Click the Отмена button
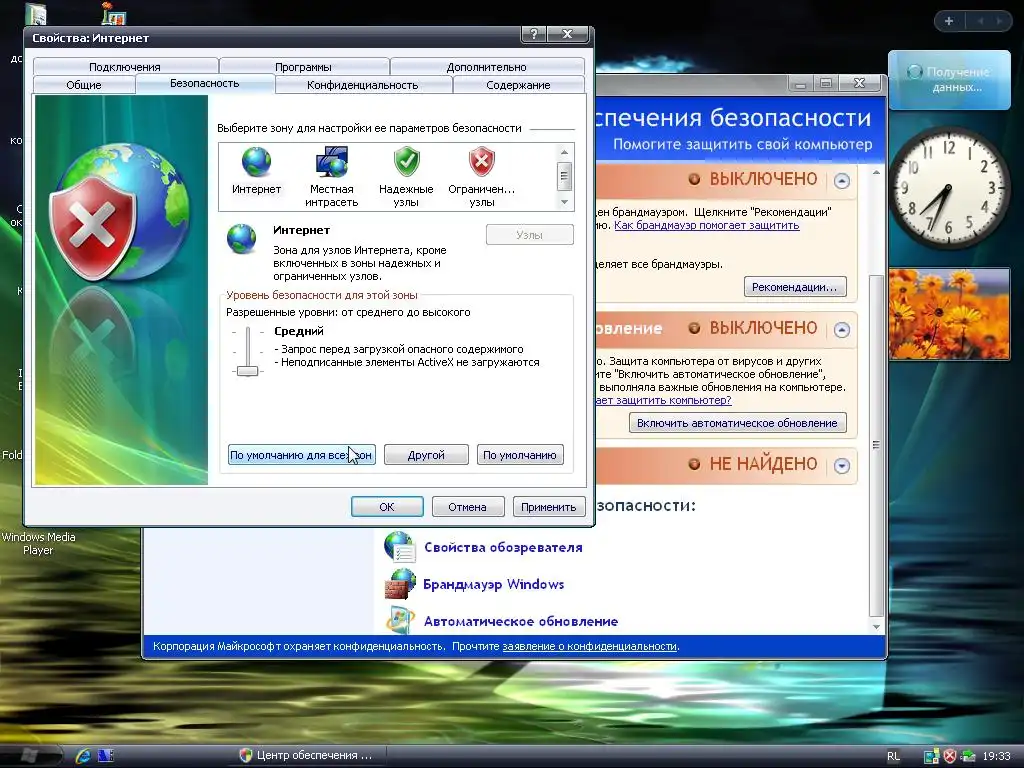The width and height of the screenshot is (1024, 768). click(x=468, y=507)
